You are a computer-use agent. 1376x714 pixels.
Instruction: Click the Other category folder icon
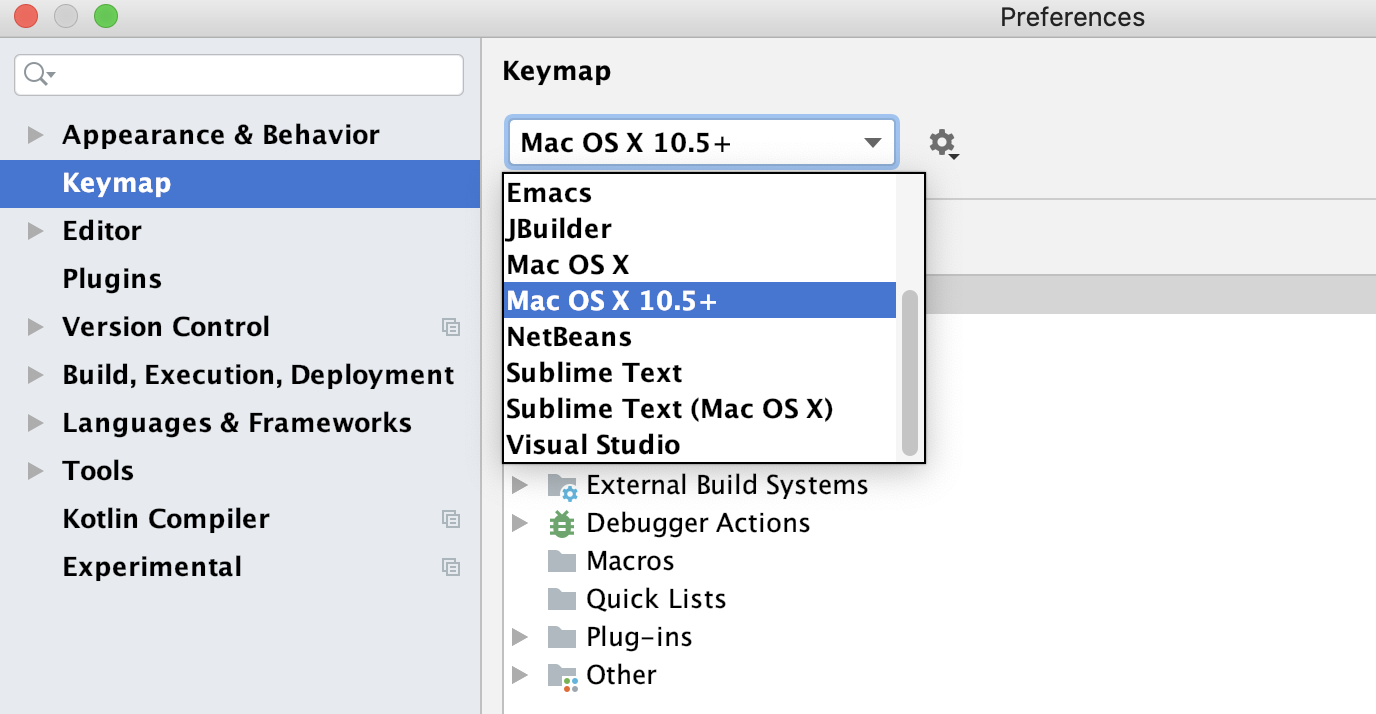point(561,674)
